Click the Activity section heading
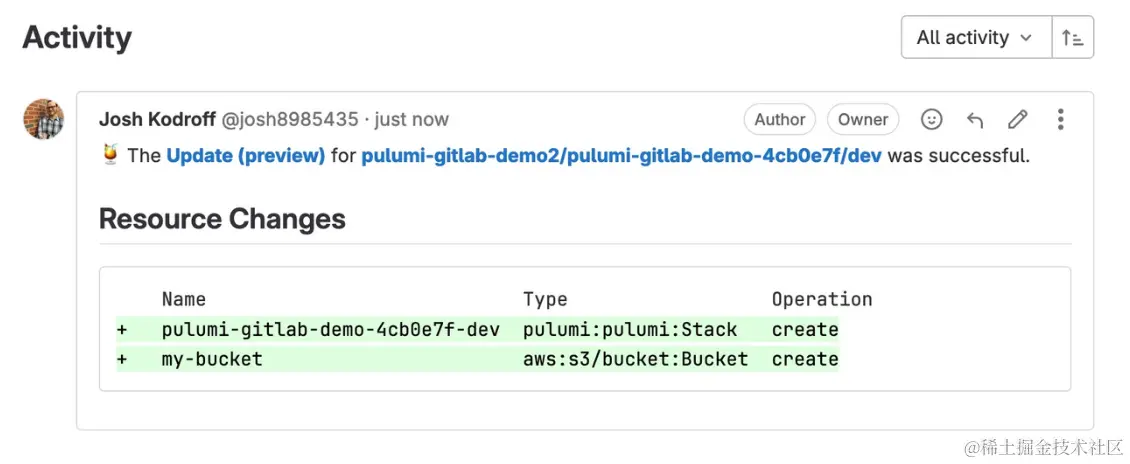 [77, 38]
